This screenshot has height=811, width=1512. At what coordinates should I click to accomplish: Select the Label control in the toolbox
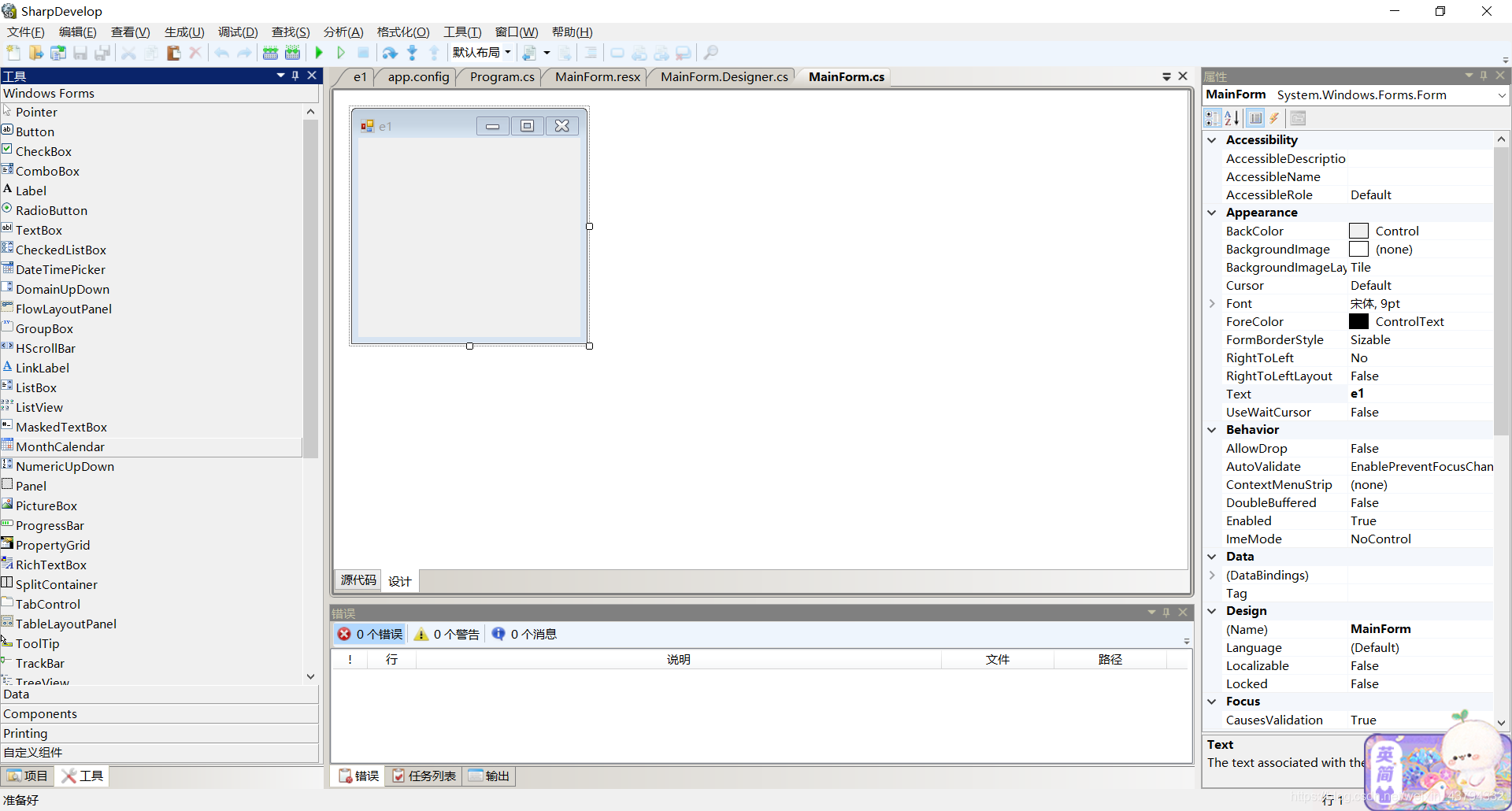tap(31, 191)
